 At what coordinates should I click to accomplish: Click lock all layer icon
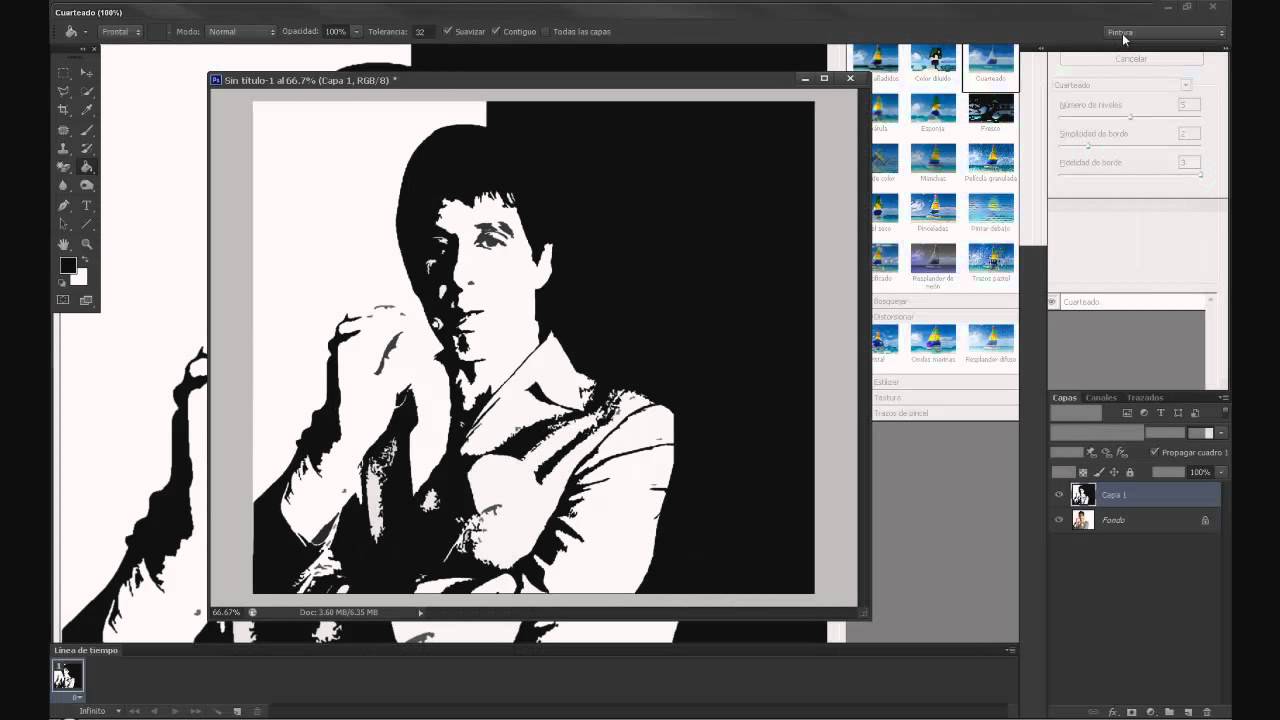click(x=1130, y=472)
